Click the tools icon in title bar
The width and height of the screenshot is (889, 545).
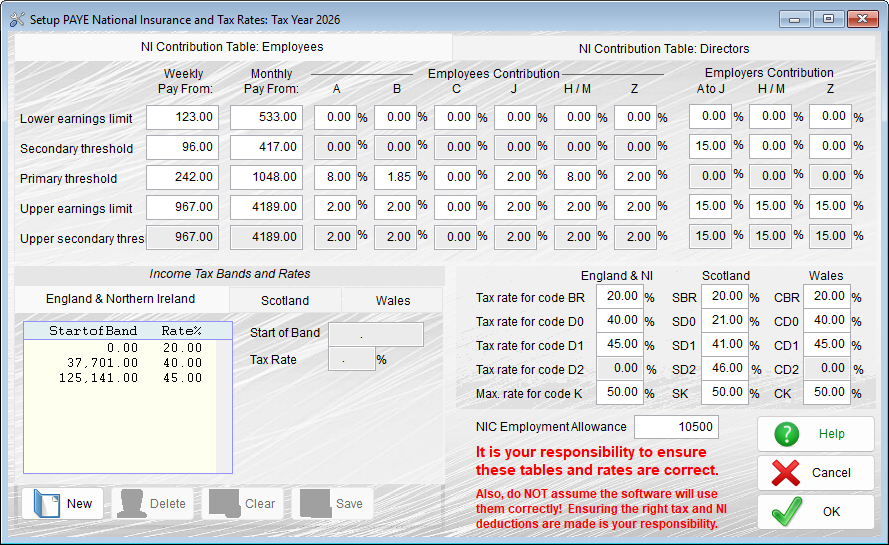click(17, 19)
